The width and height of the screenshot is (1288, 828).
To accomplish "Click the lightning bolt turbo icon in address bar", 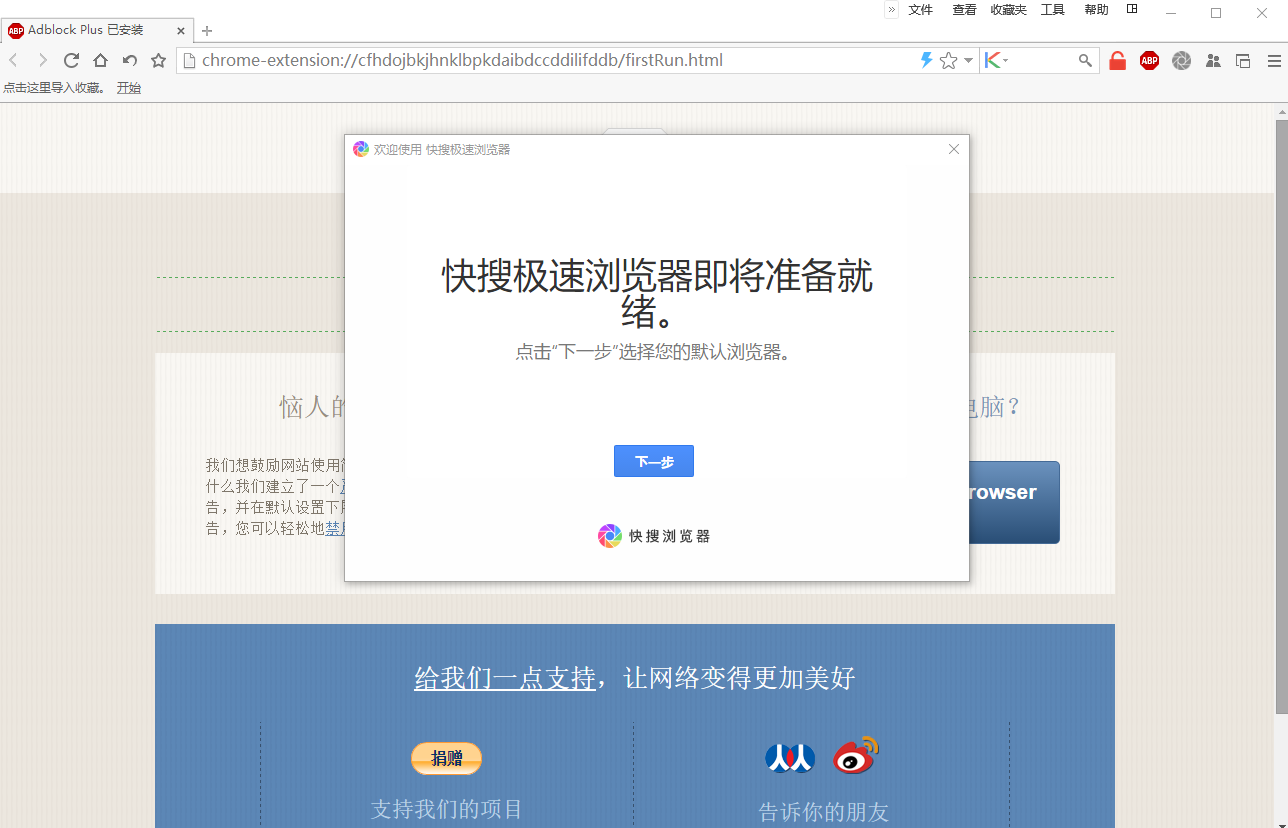I will pyautogui.click(x=925, y=60).
